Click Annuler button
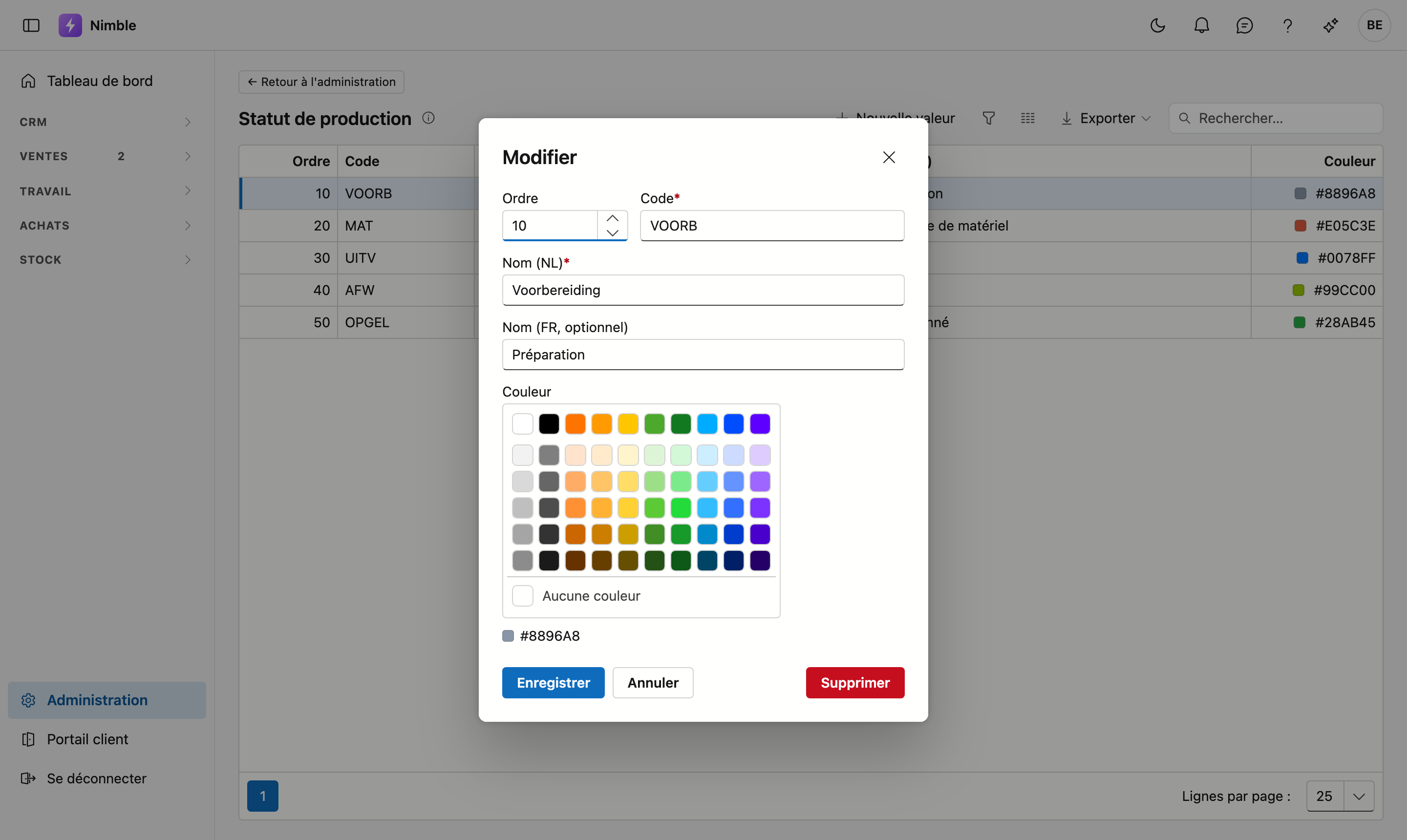 pos(653,683)
